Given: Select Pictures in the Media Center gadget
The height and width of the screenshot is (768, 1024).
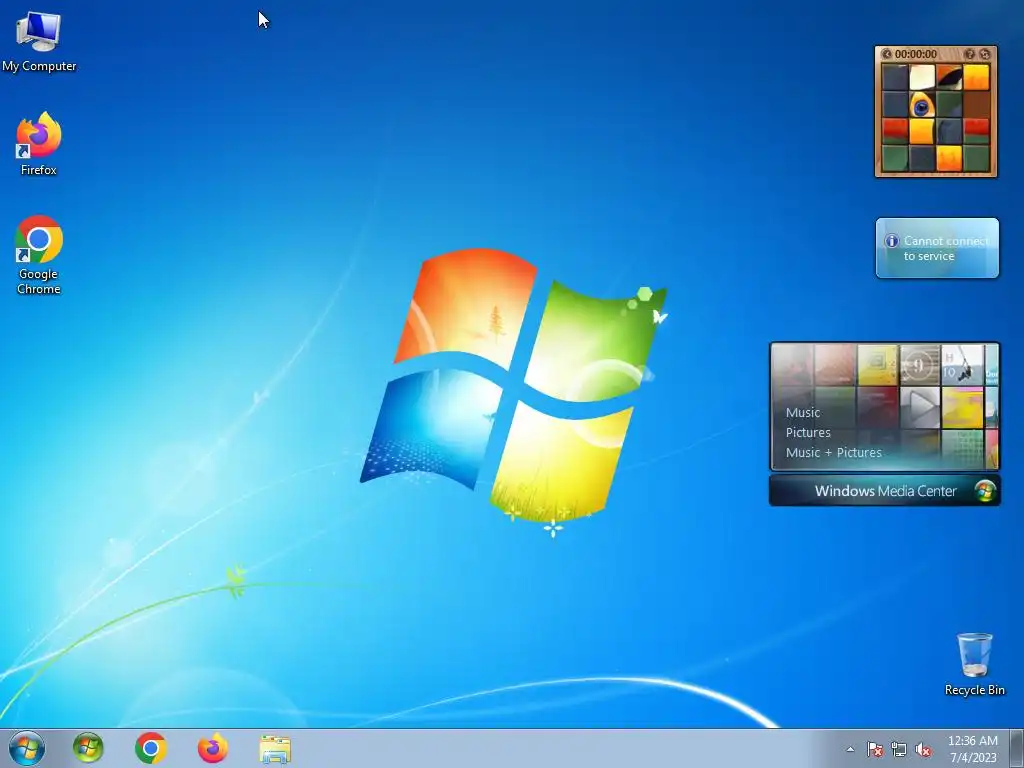Looking at the screenshot, I should pos(808,432).
